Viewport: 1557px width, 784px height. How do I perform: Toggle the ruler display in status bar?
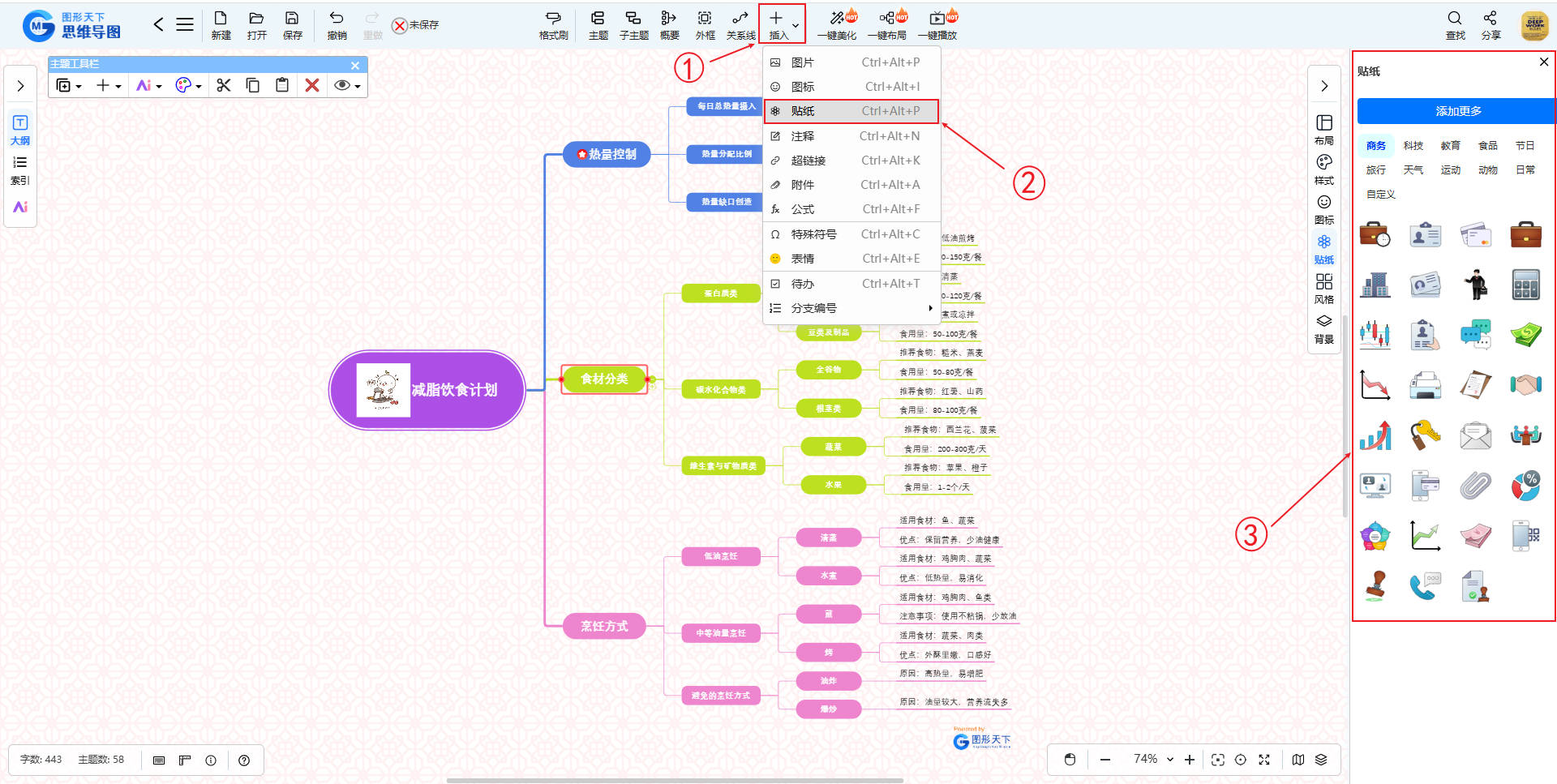(185, 760)
